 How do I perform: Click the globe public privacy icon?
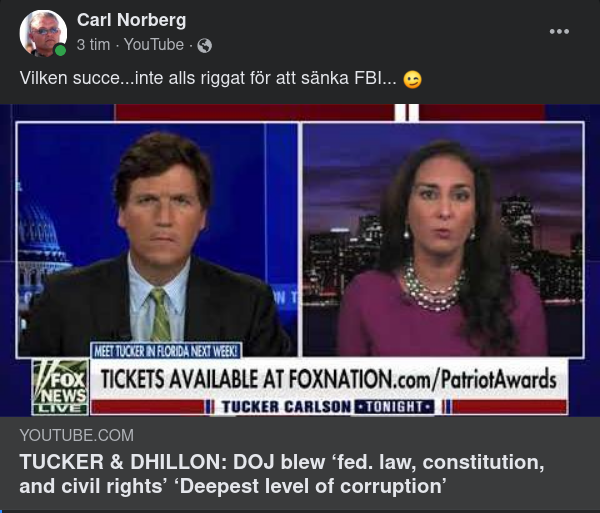click(205, 46)
